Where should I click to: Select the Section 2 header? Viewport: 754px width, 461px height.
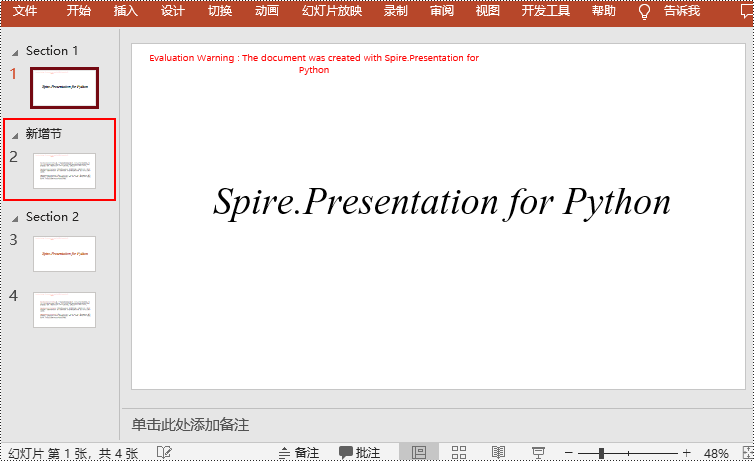pyautogui.click(x=52, y=217)
